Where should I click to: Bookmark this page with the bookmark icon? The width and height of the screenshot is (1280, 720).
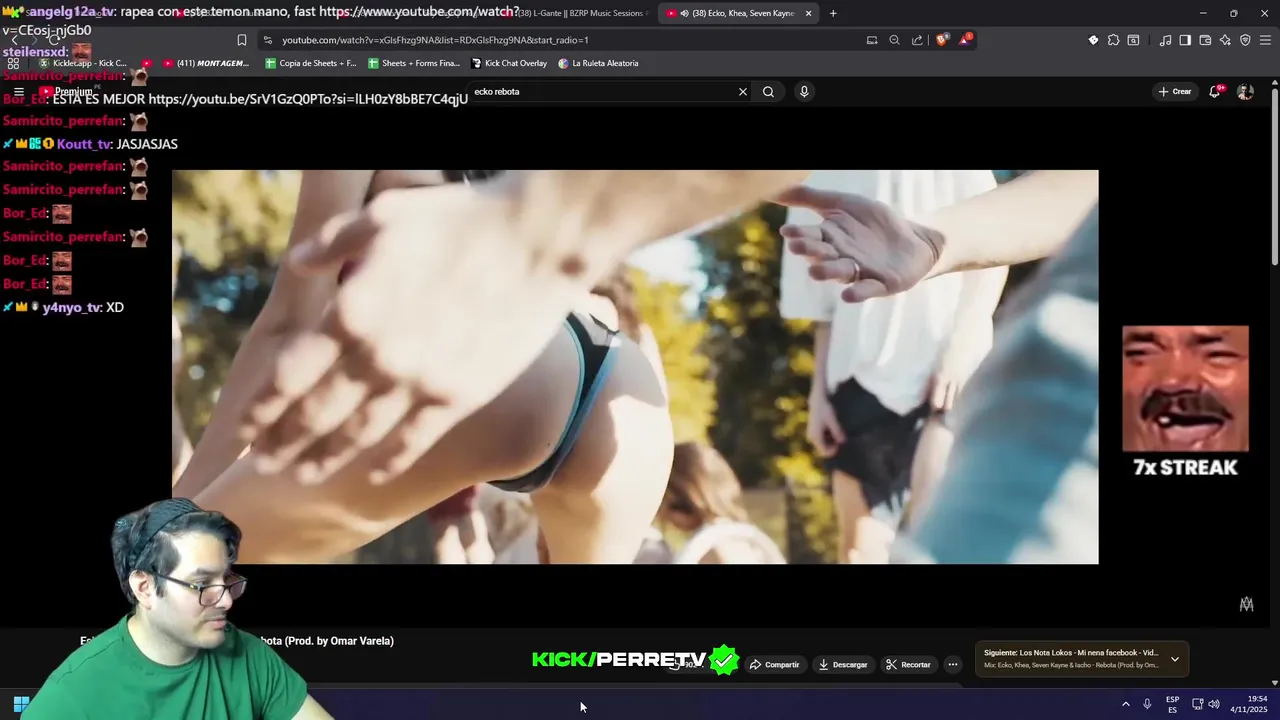[241, 40]
